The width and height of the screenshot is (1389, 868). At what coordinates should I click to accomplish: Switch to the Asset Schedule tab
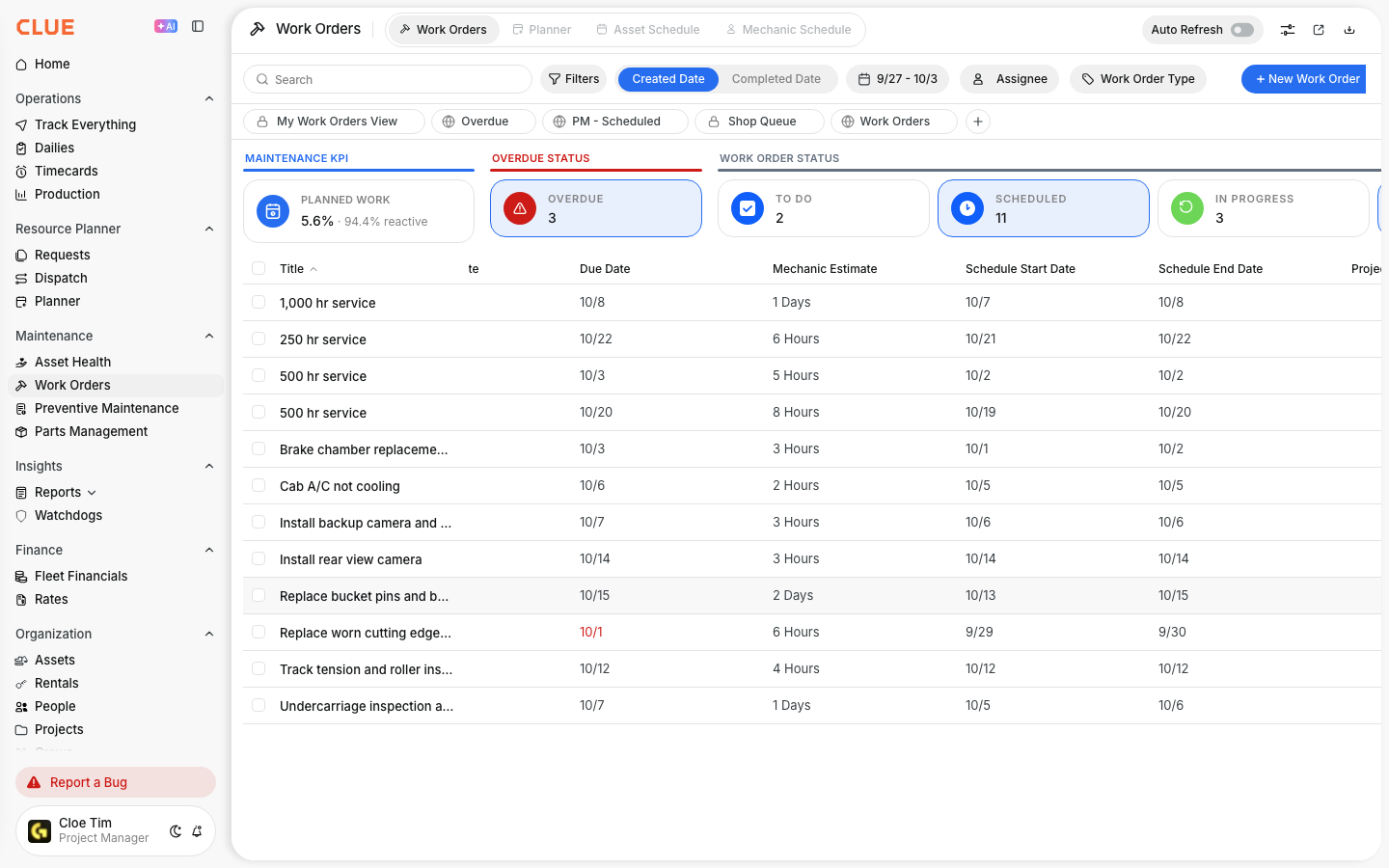[648, 30]
